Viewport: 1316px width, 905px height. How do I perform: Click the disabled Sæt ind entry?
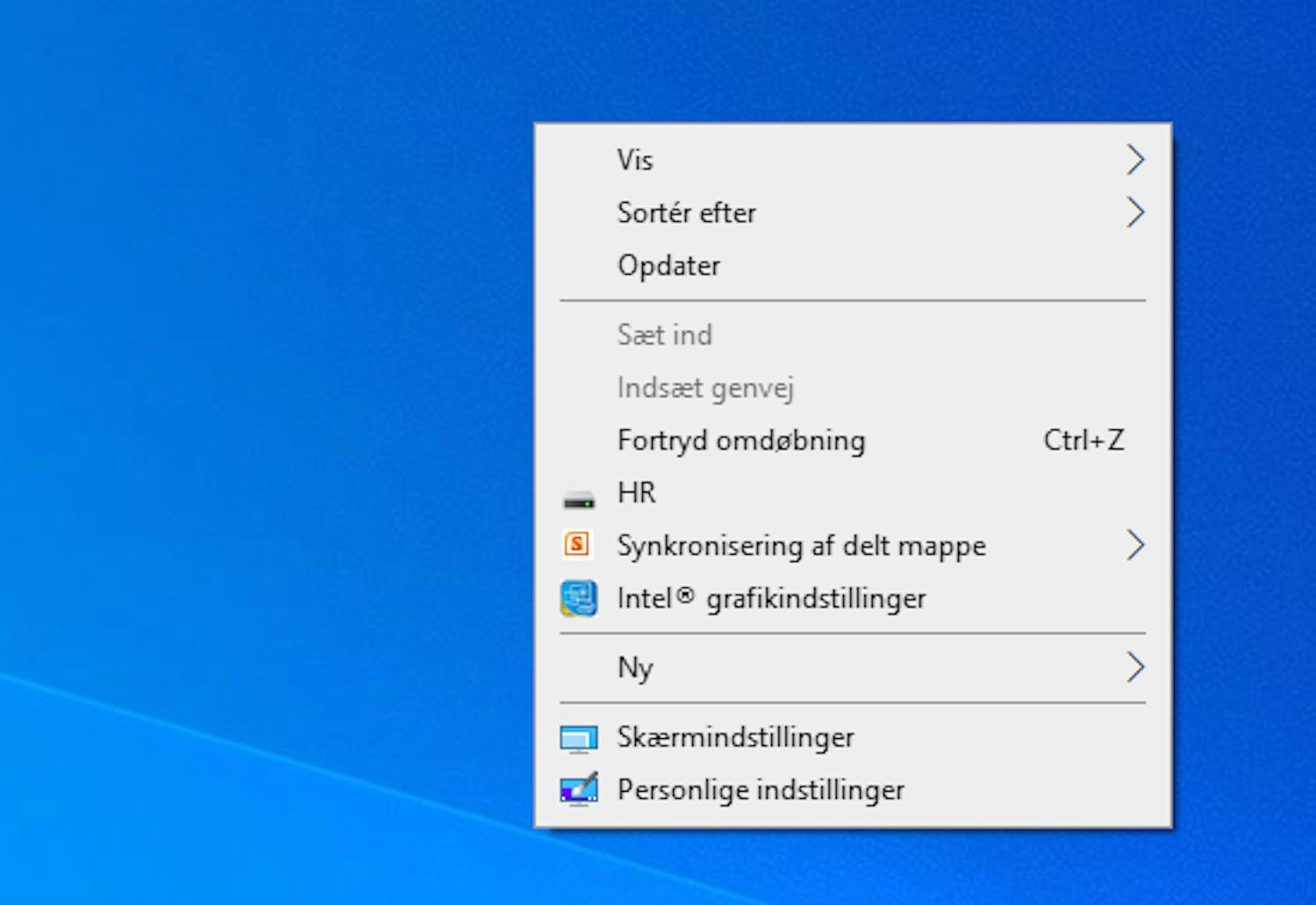(x=664, y=334)
